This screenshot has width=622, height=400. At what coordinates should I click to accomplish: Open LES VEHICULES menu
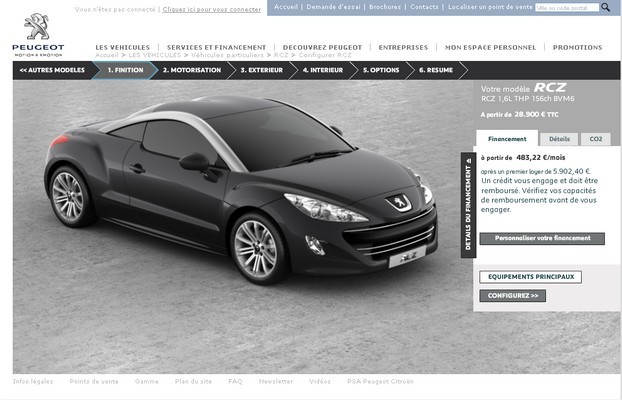click(123, 47)
